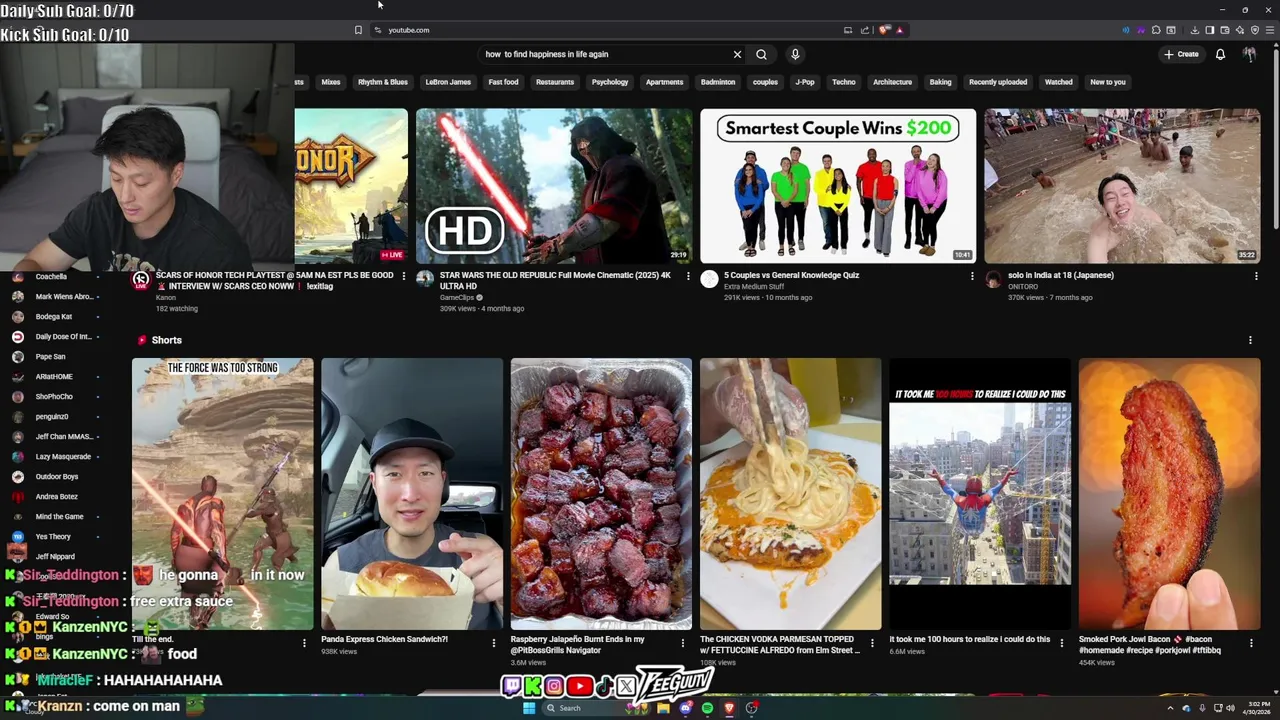Click the share icon in the address bar
Image resolution: width=1280 pixels, height=720 pixels.
pos(865,30)
